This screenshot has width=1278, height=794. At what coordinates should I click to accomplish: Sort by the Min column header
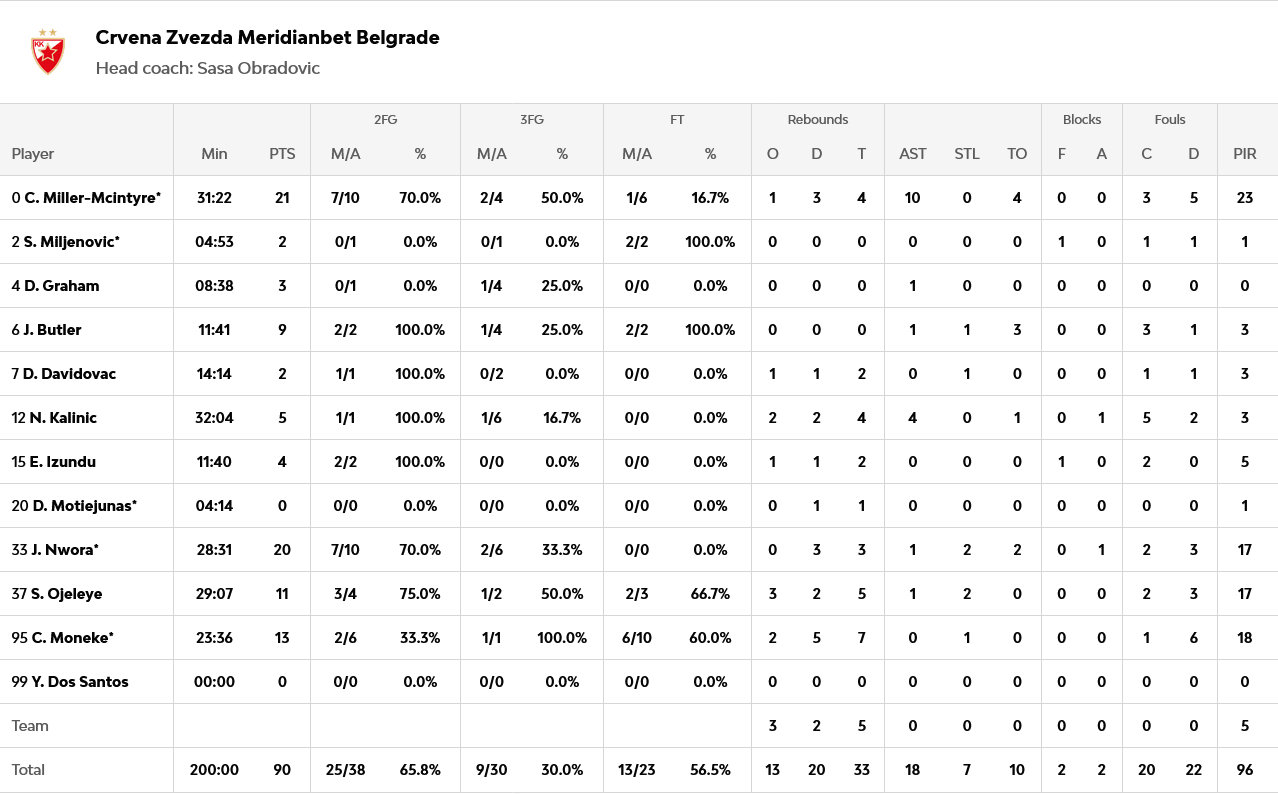coord(214,154)
